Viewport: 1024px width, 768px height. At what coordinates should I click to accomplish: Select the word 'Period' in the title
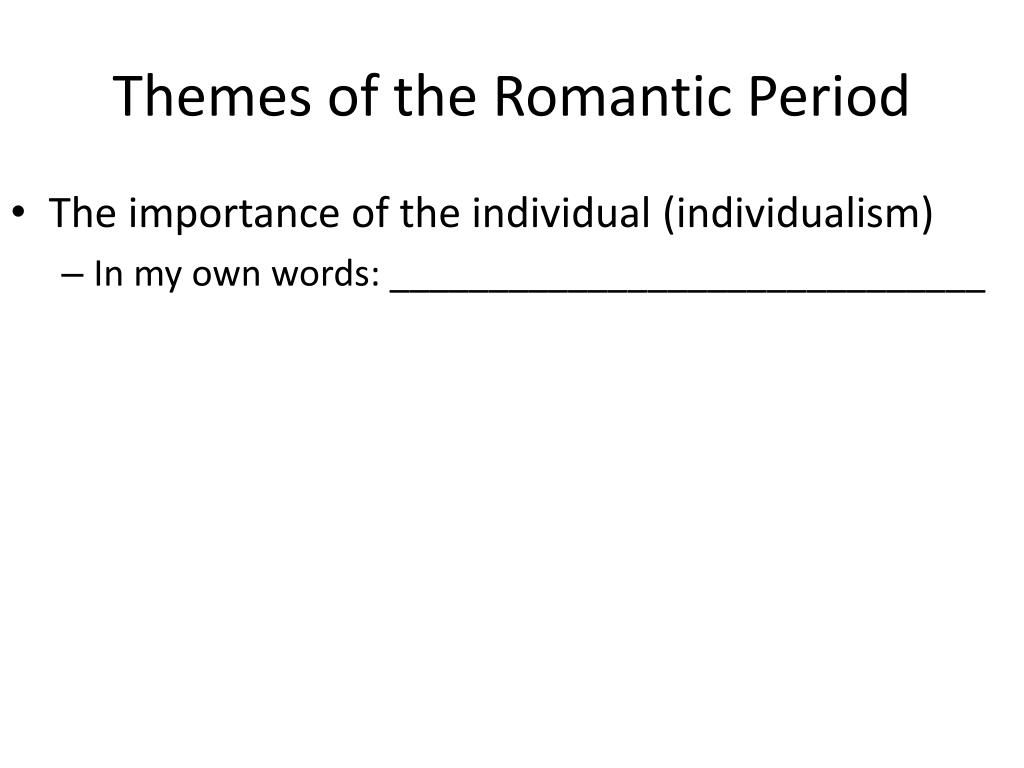click(x=828, y=96)
